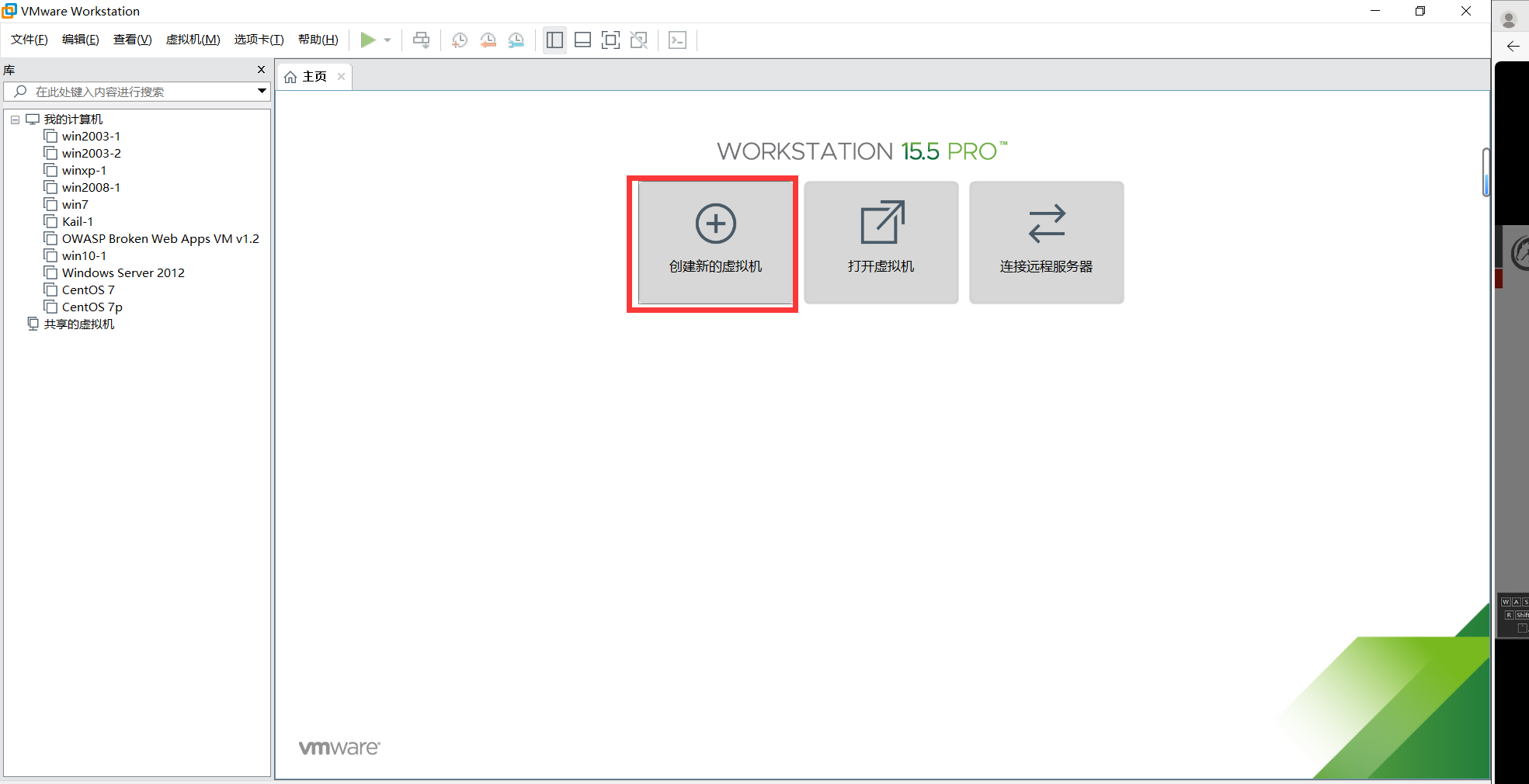Toggle the library sidebar visibility
The height and width of the screenshot is (784, 1529).
[554, 40]
